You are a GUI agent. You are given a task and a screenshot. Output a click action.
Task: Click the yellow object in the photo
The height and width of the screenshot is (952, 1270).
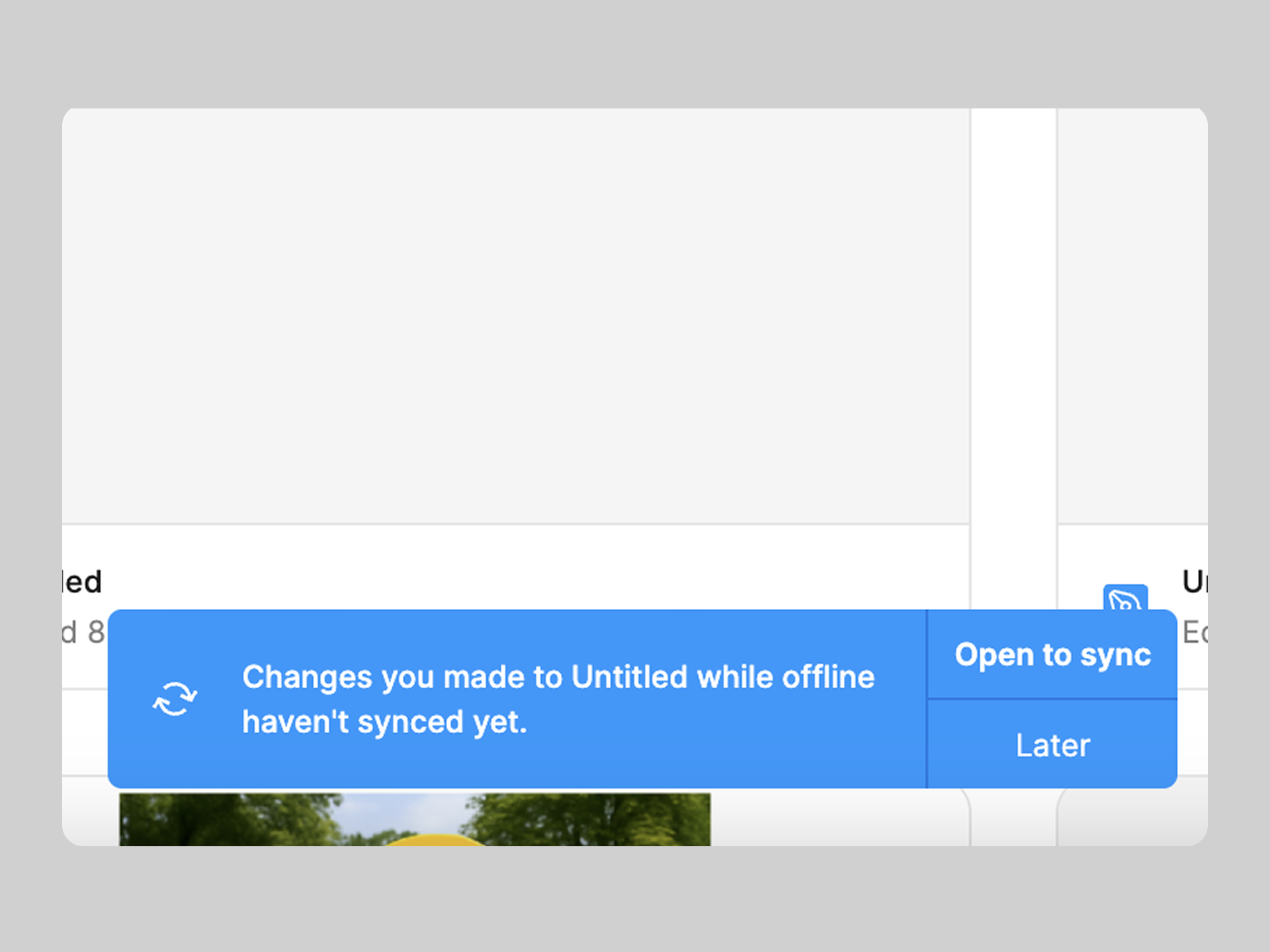[437, 840]
